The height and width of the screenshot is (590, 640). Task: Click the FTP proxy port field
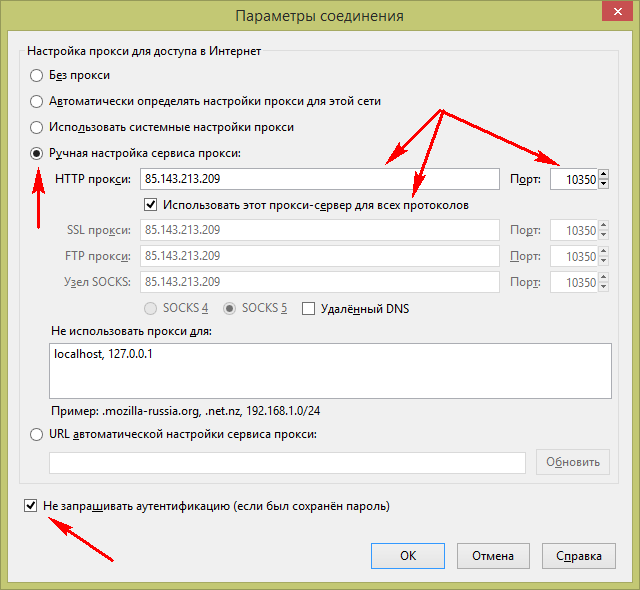pyautogui.click(x=573, y=256)
